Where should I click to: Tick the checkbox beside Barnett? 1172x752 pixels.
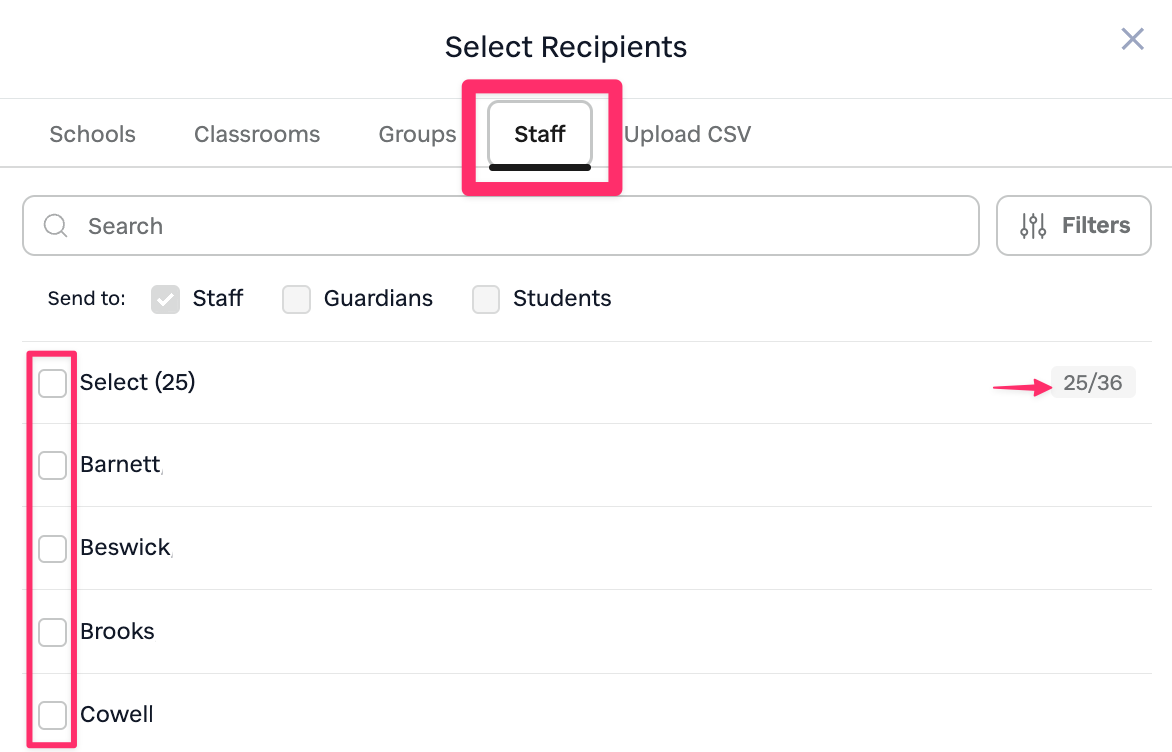(53, 465)
